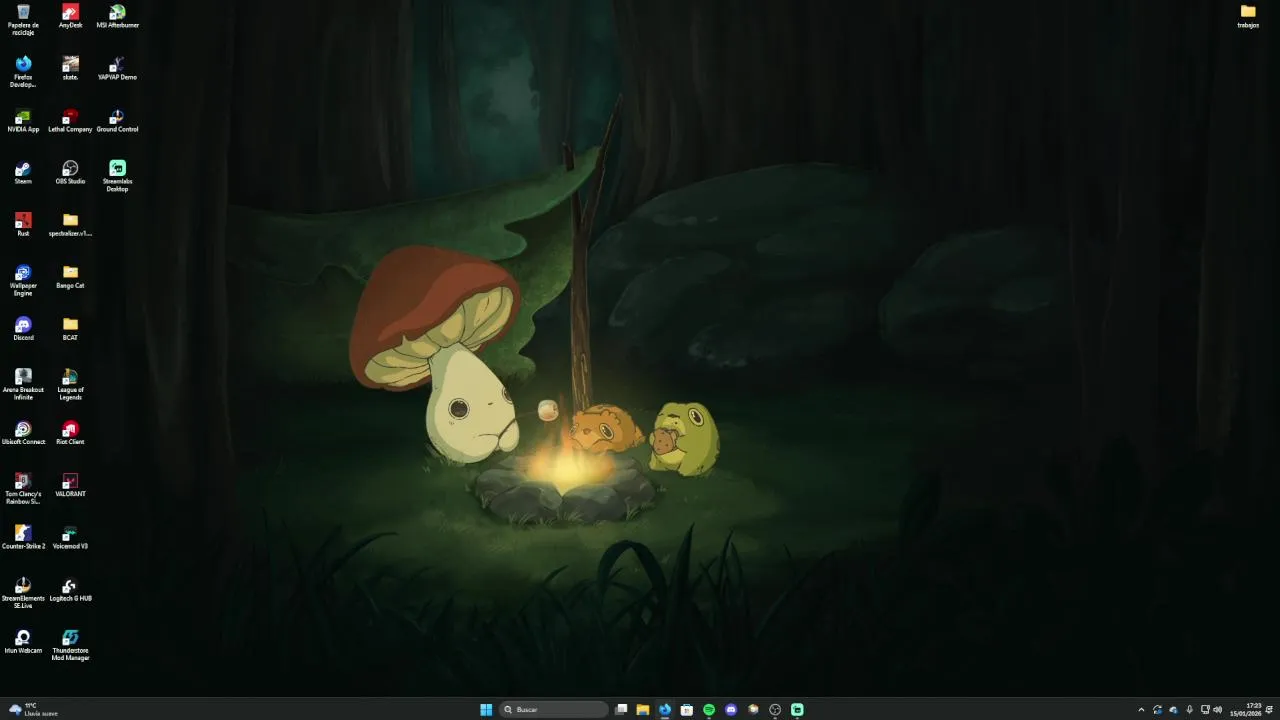Image resolution: width=1280 pixels, height=720 pixels.
Task: Expand the hidden system tray icons chevron
Action: pyautogui.click(x=1141, y=710)
